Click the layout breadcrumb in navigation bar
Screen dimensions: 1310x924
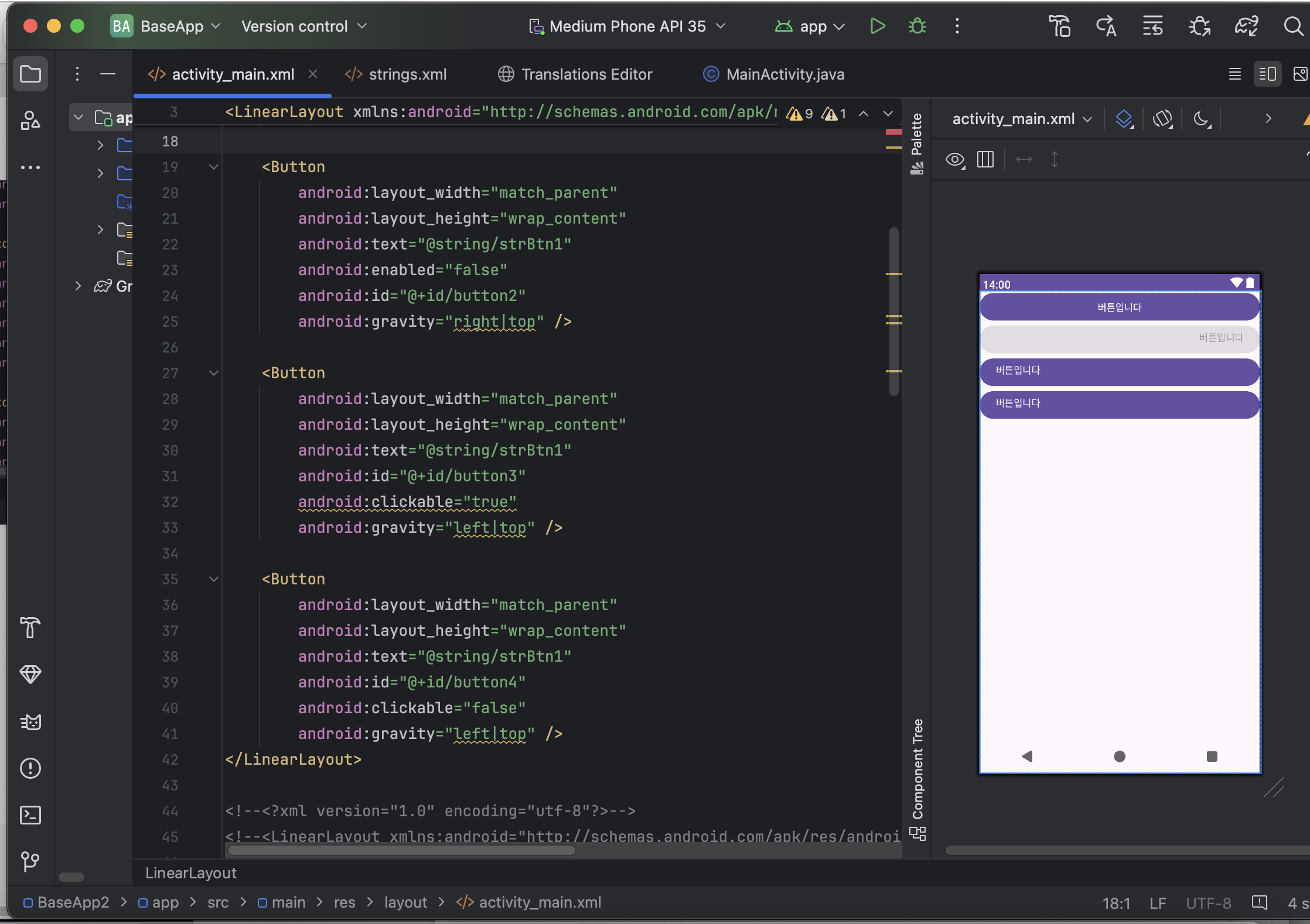click(x=405, y=902)
